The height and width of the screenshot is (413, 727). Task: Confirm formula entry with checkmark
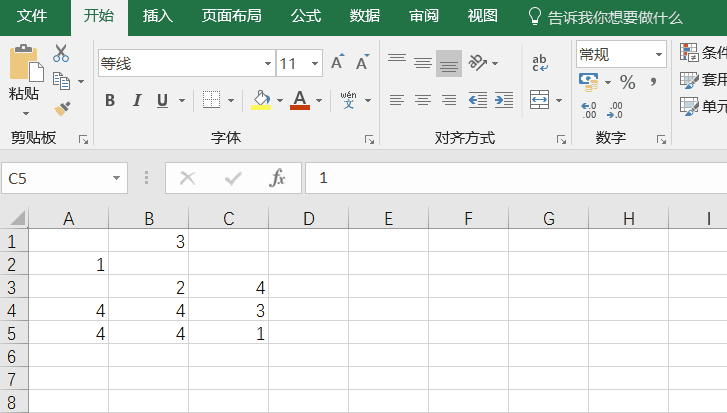click(233, 178)
